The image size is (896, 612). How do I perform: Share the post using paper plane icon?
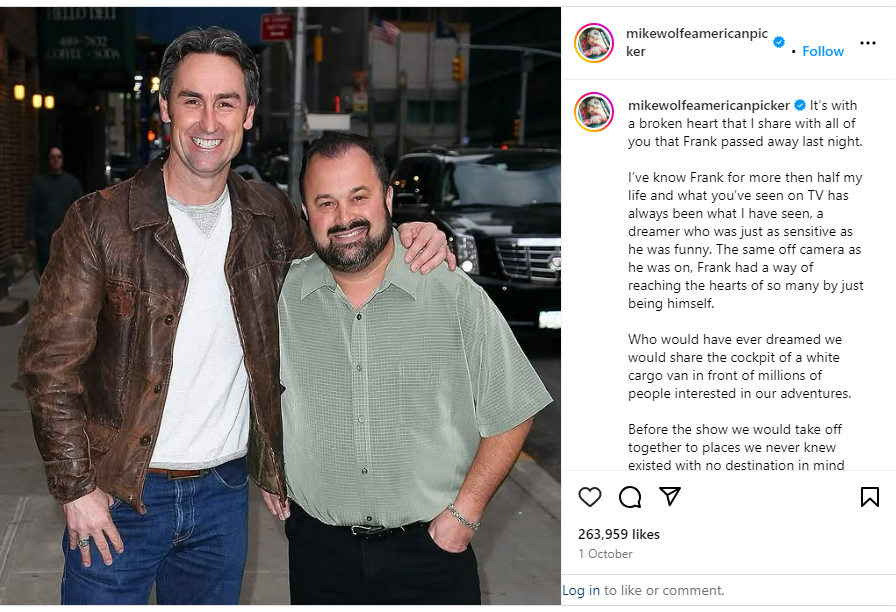click(x=670, y=496)
